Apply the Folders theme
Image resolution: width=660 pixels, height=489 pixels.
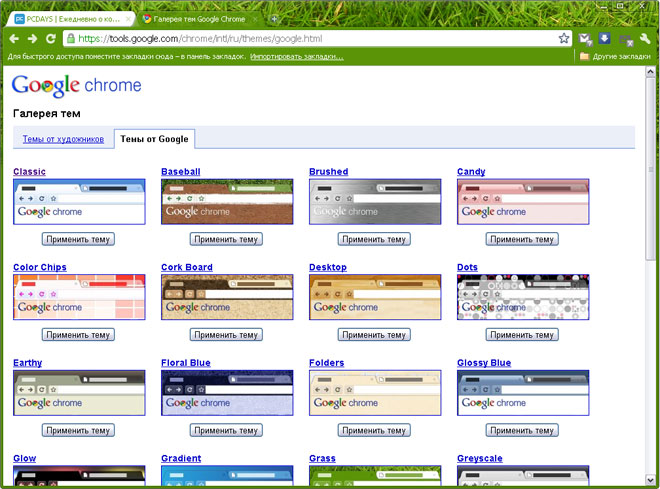coord(374,431)
